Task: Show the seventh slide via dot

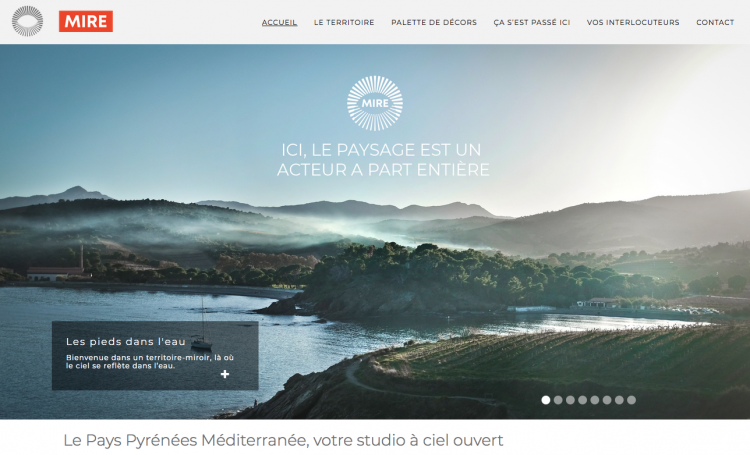Action: [x=619, y=400]
